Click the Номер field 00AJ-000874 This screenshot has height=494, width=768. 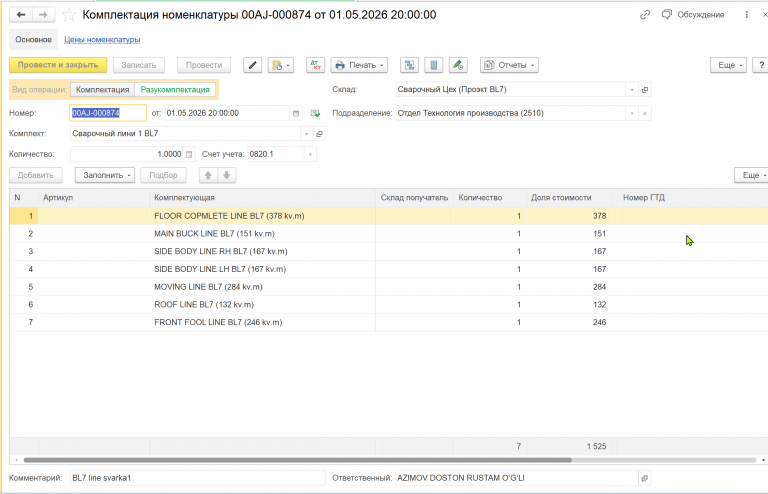(x=108, y=113)
